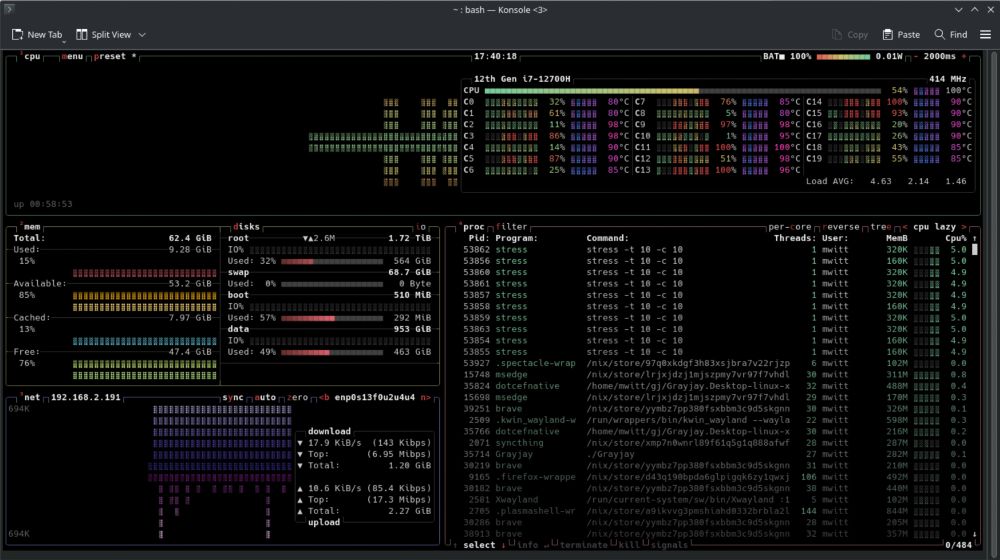Click the 192.168.2.191 IP address
This screenshot has width=1000, height=560.
click(x=85, y=397)
